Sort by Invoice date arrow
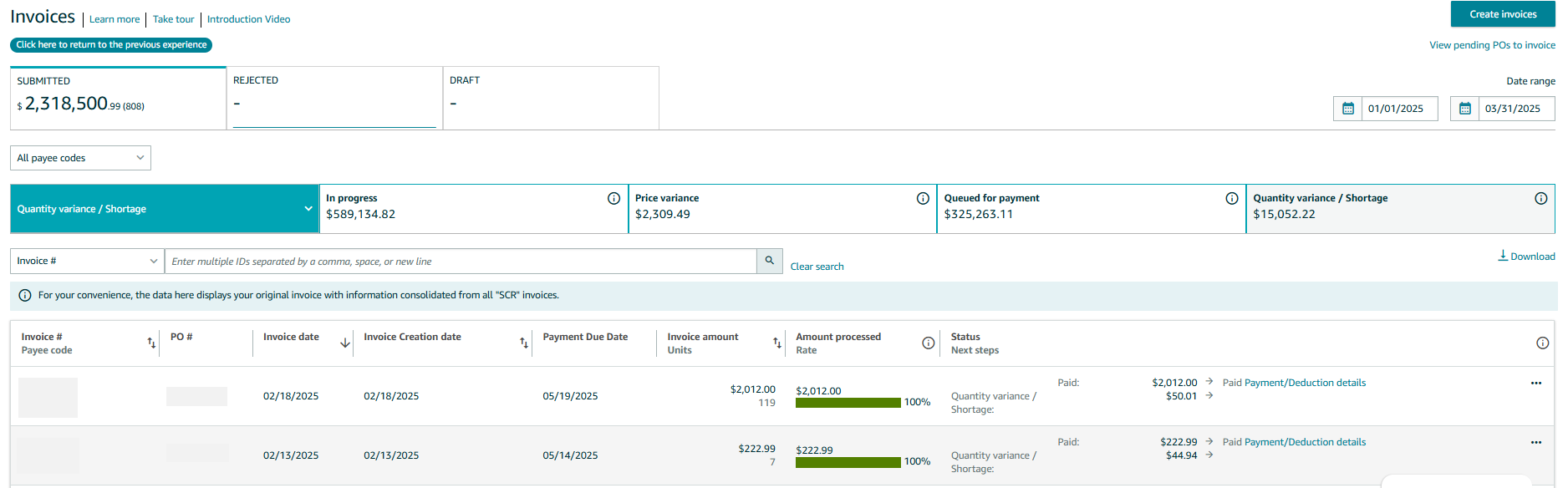 point(344,343)
